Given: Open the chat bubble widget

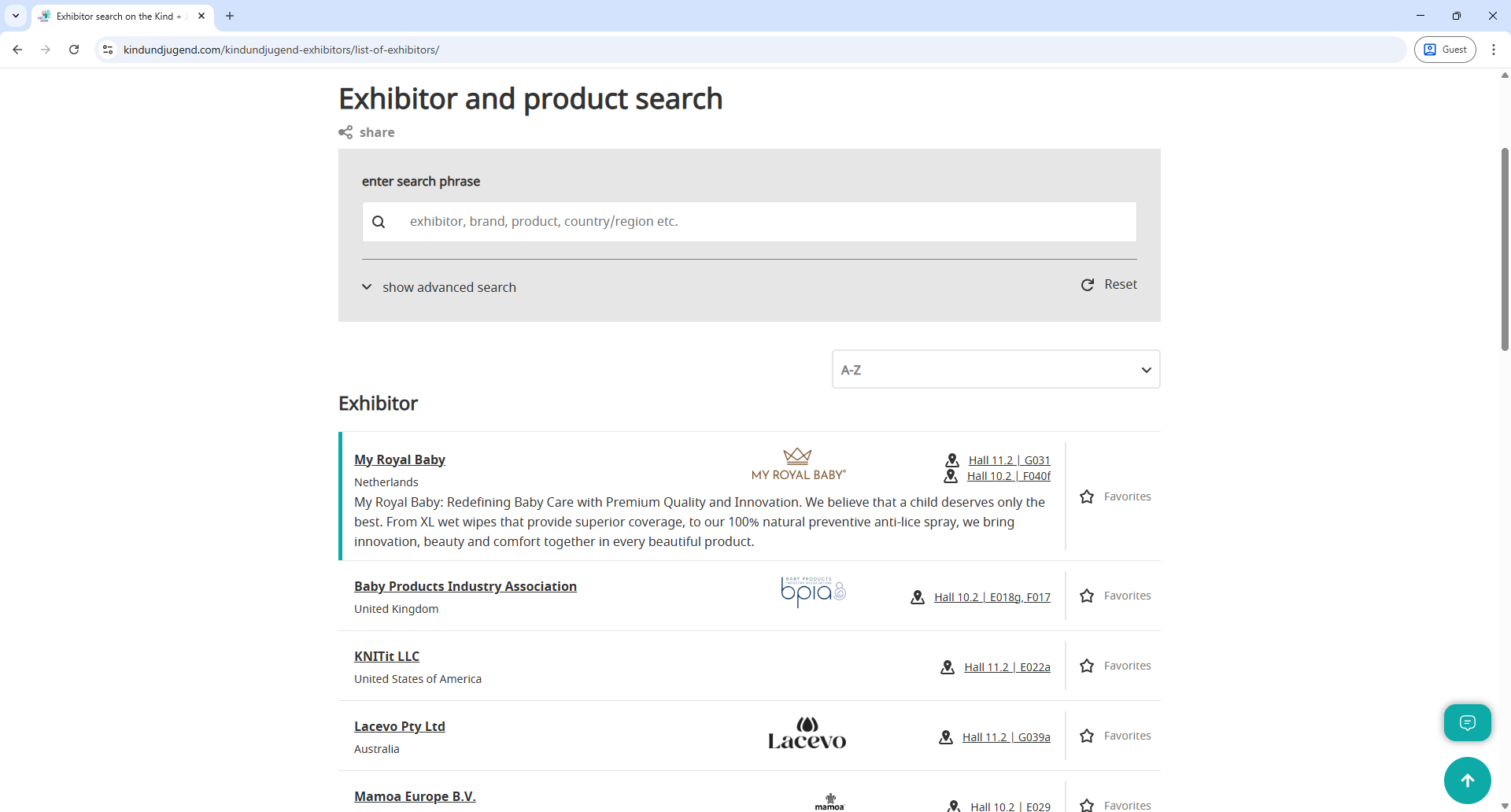Looking at the screenshot, I should coord(1467,722).
